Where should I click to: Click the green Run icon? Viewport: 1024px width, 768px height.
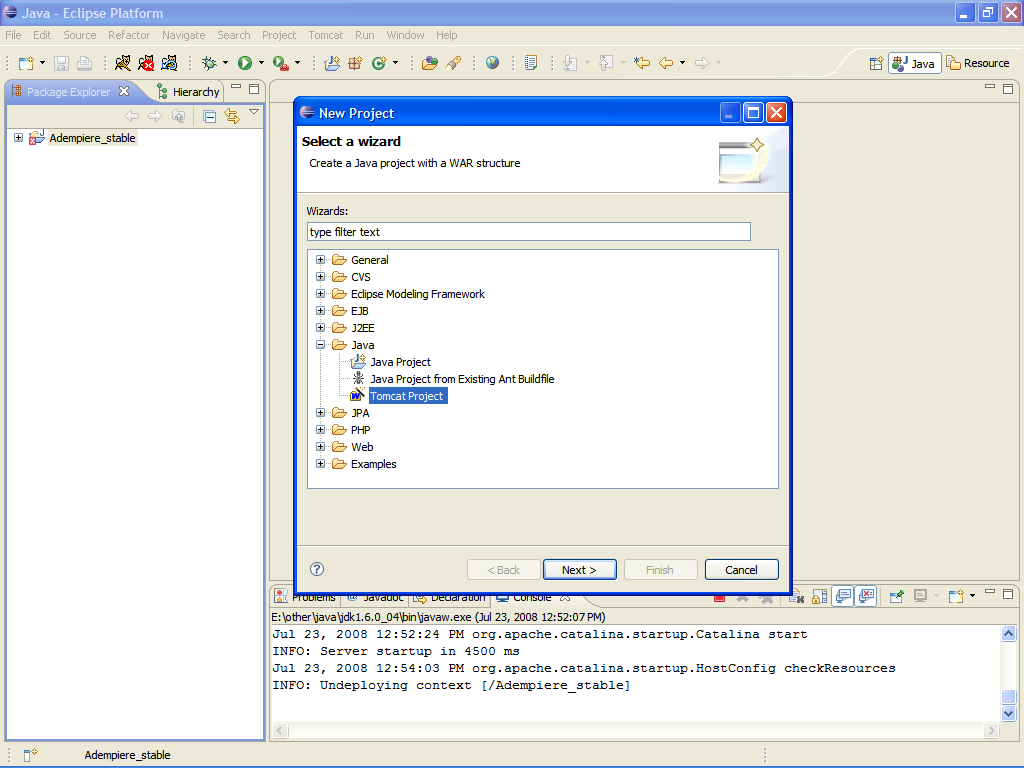tap(245, 63)
